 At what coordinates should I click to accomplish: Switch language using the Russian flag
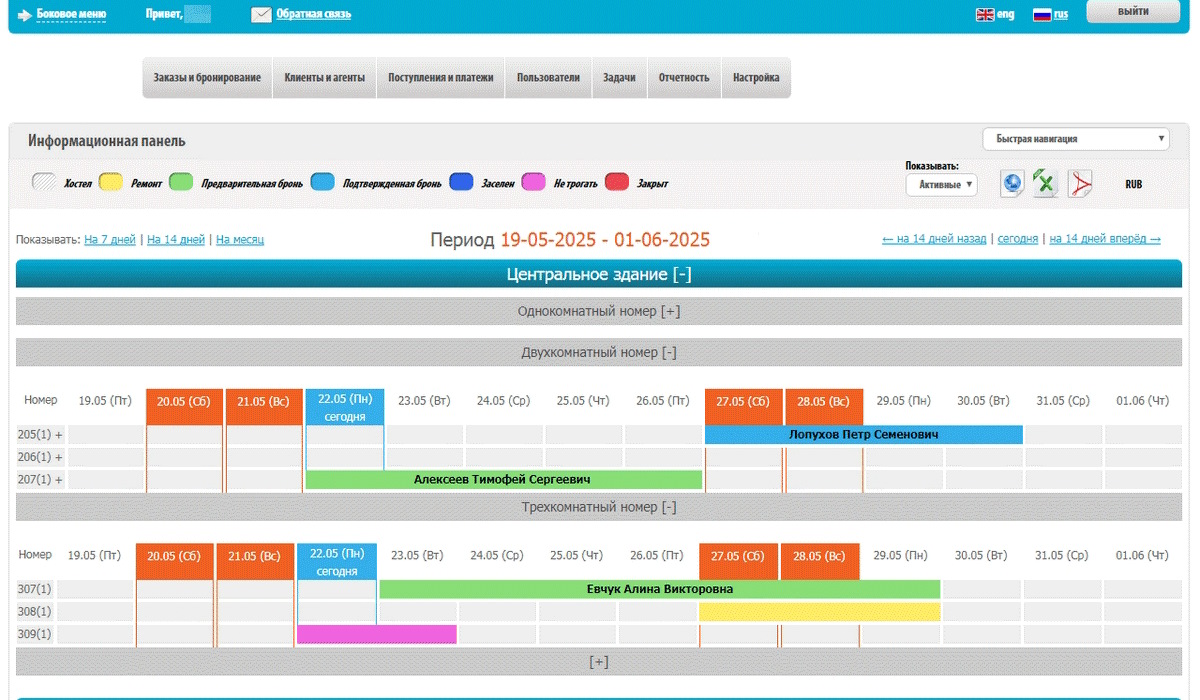[1042, 14]
